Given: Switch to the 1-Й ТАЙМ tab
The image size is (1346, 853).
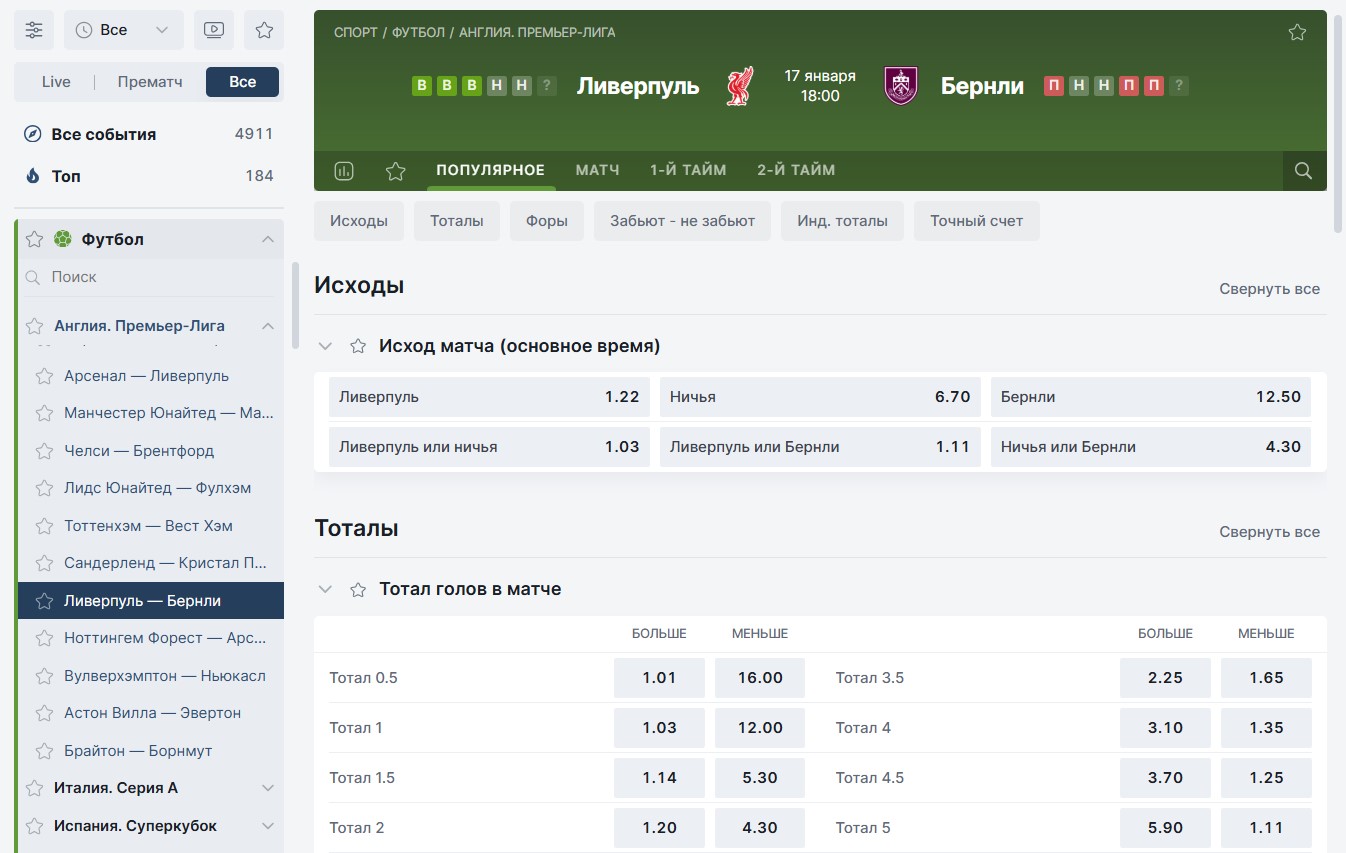Looking at the screenshot, I should click(x=688, y=170).
